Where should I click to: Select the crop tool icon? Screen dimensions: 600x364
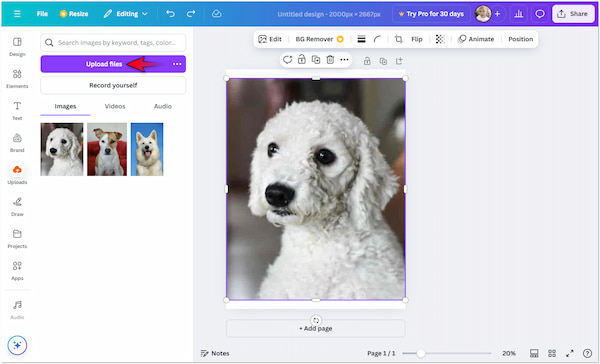[398, 39]
